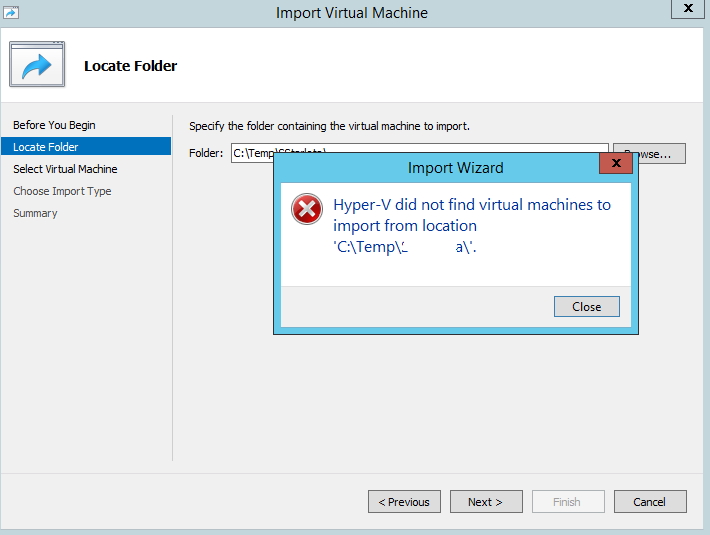Close the Import Virtual Machine window
The width and height of the screenshot is (710, 535).
tap(688, 8)
